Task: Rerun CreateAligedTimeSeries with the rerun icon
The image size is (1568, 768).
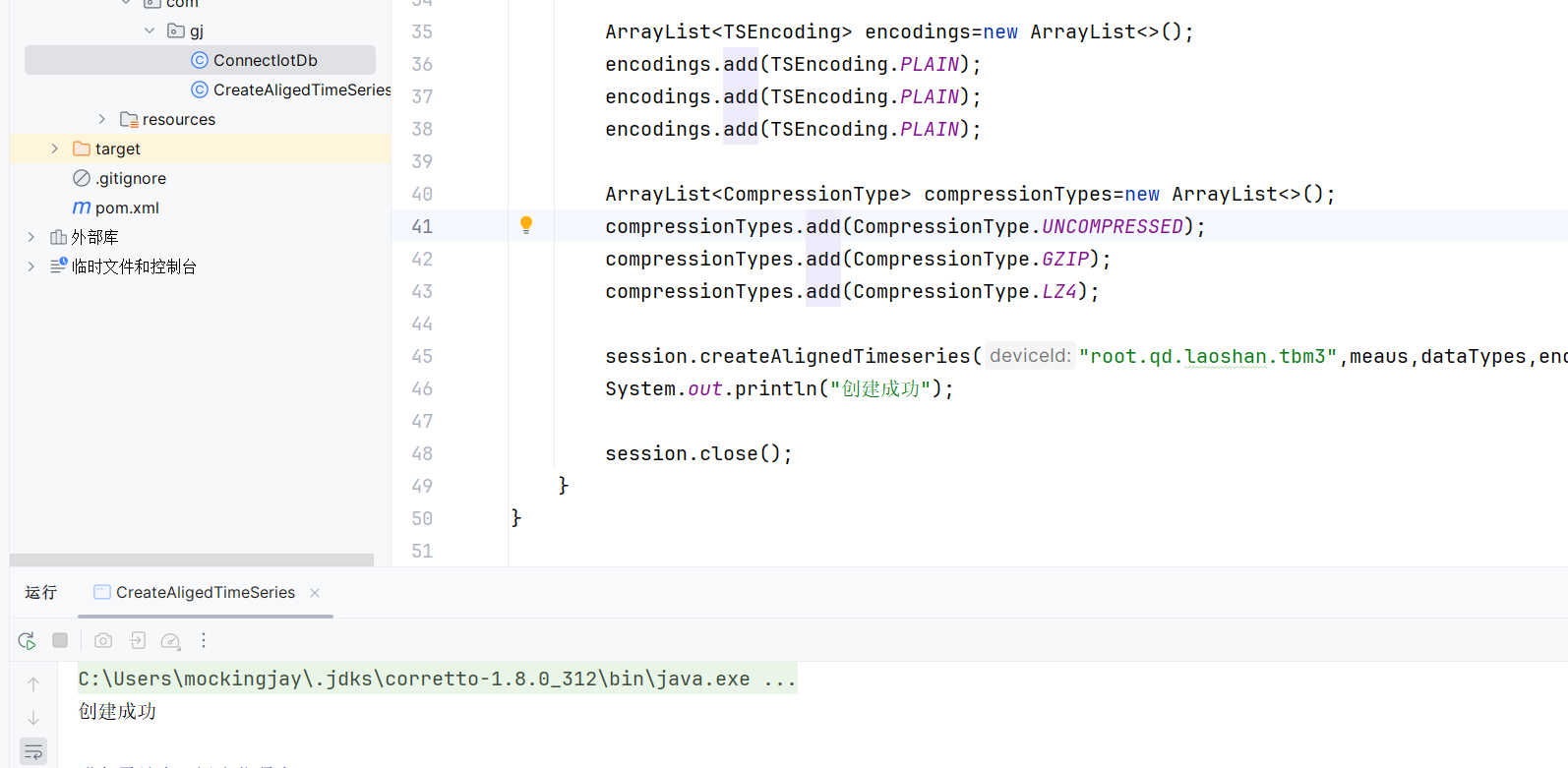Action: tap(27, 640)
